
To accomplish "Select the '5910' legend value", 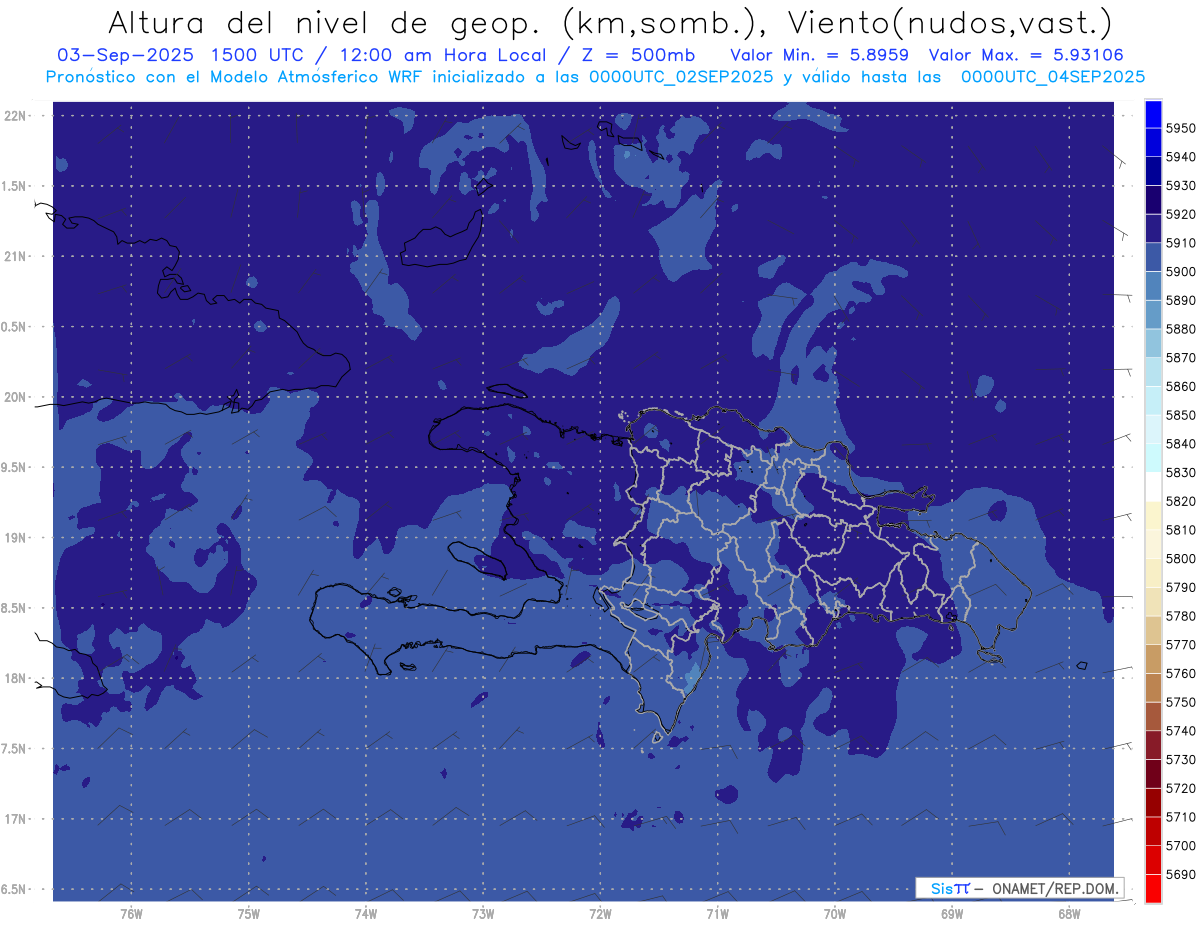I will (1180, 243).
